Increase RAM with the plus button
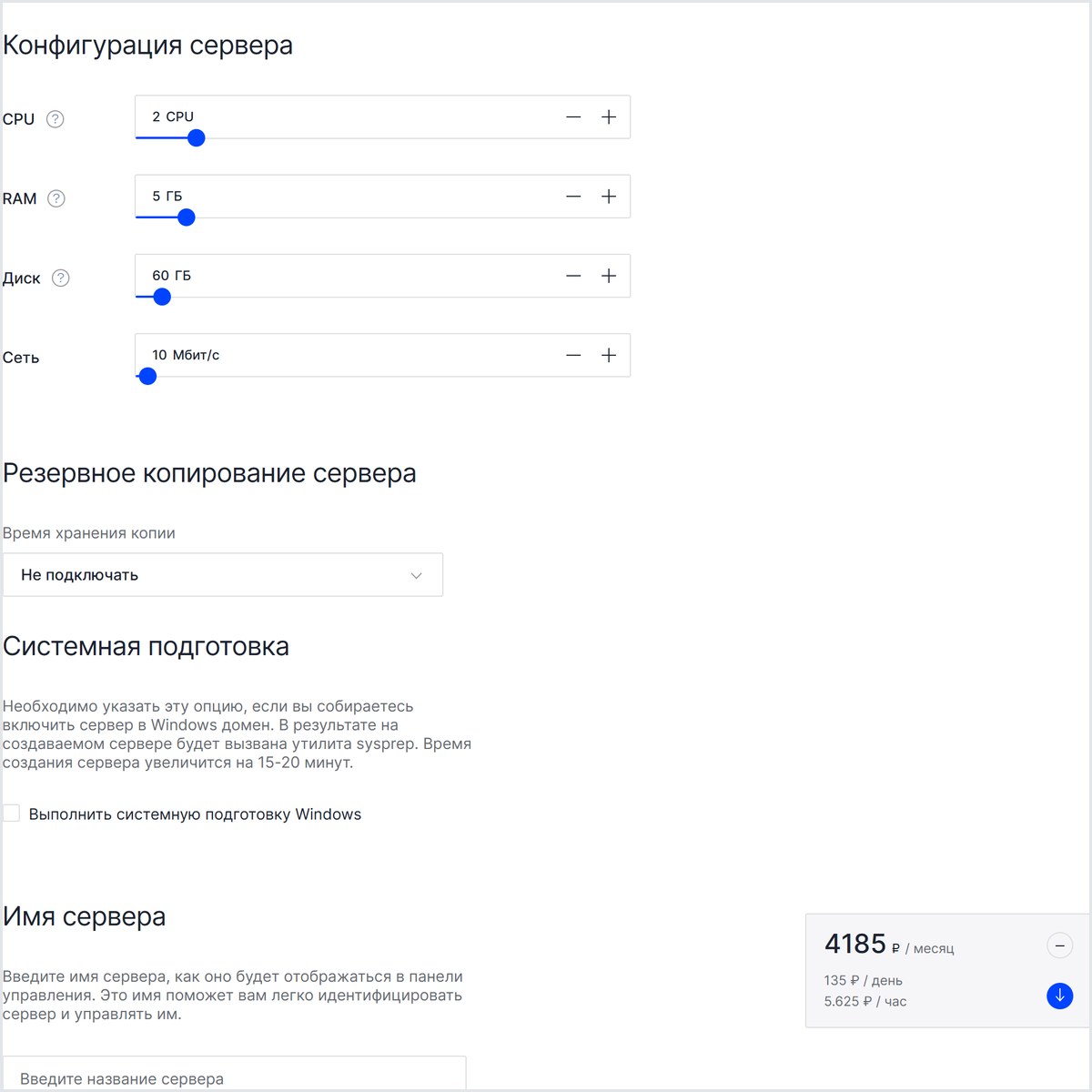 [x=609, y=197]
